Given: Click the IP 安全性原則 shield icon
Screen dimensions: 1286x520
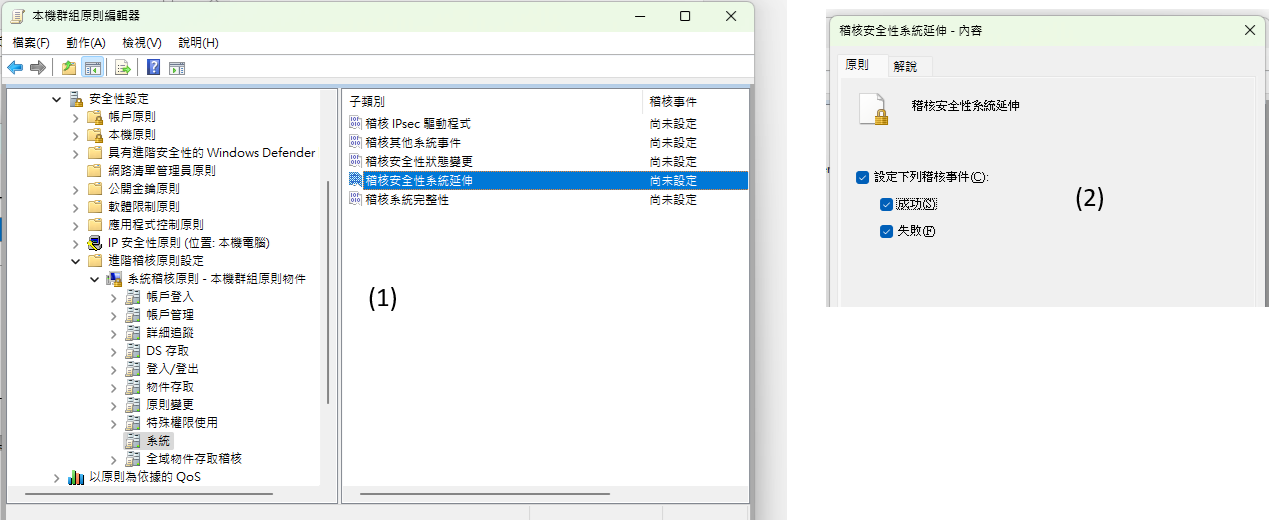Looking at the screenshot, I should coord(95,242).
